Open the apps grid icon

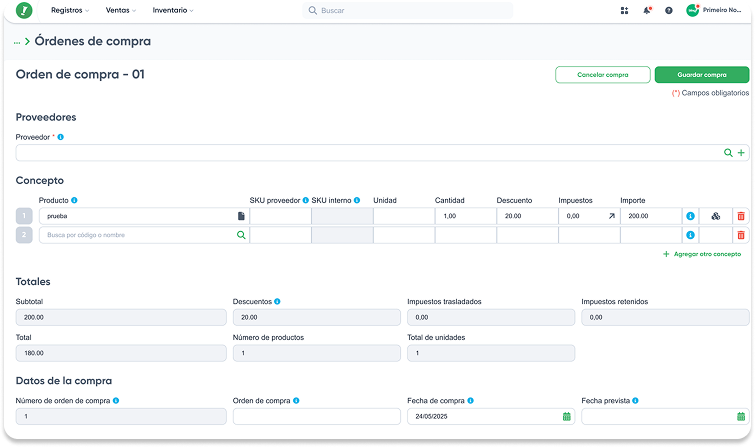coord(624,10)
